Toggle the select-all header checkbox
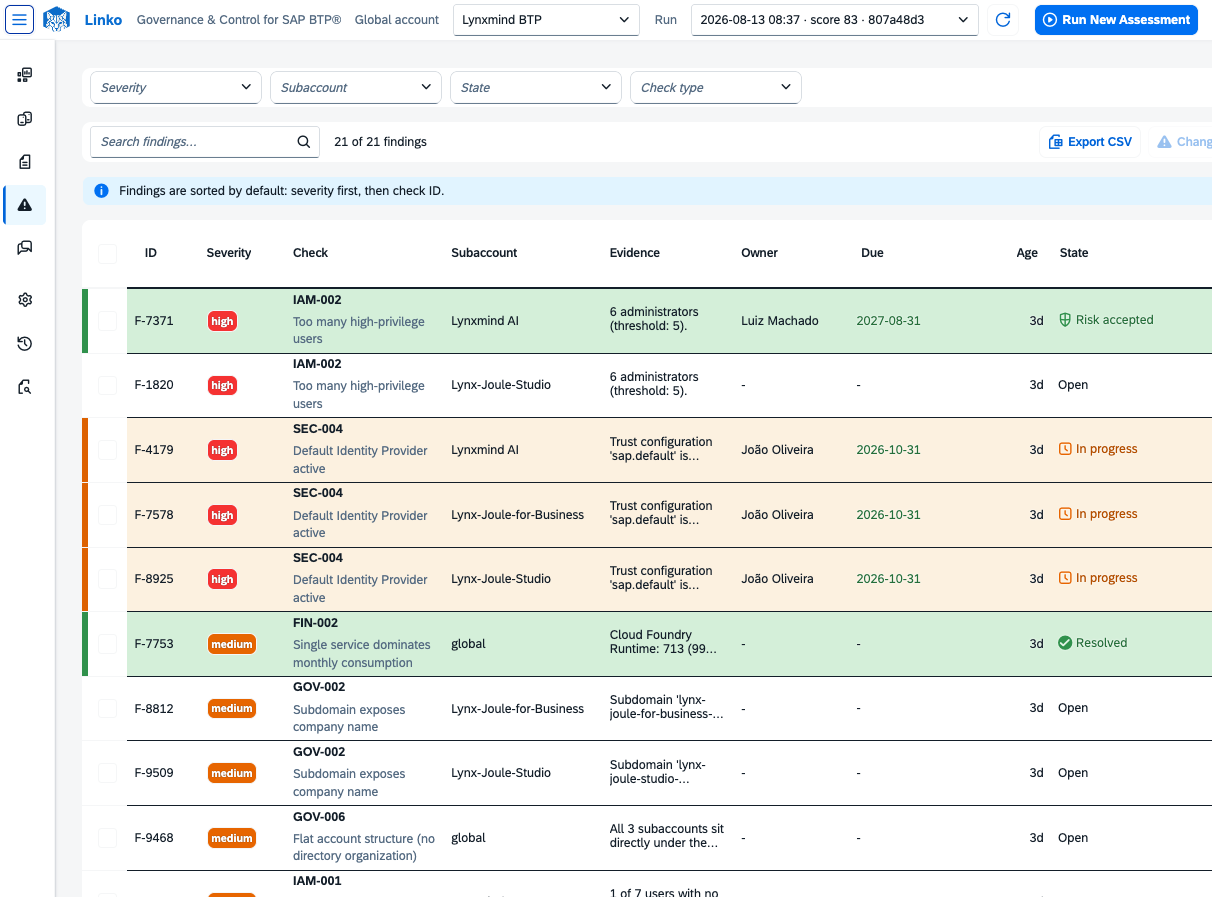The height and width of the screenshot is (897, 1212). [107, 254]
